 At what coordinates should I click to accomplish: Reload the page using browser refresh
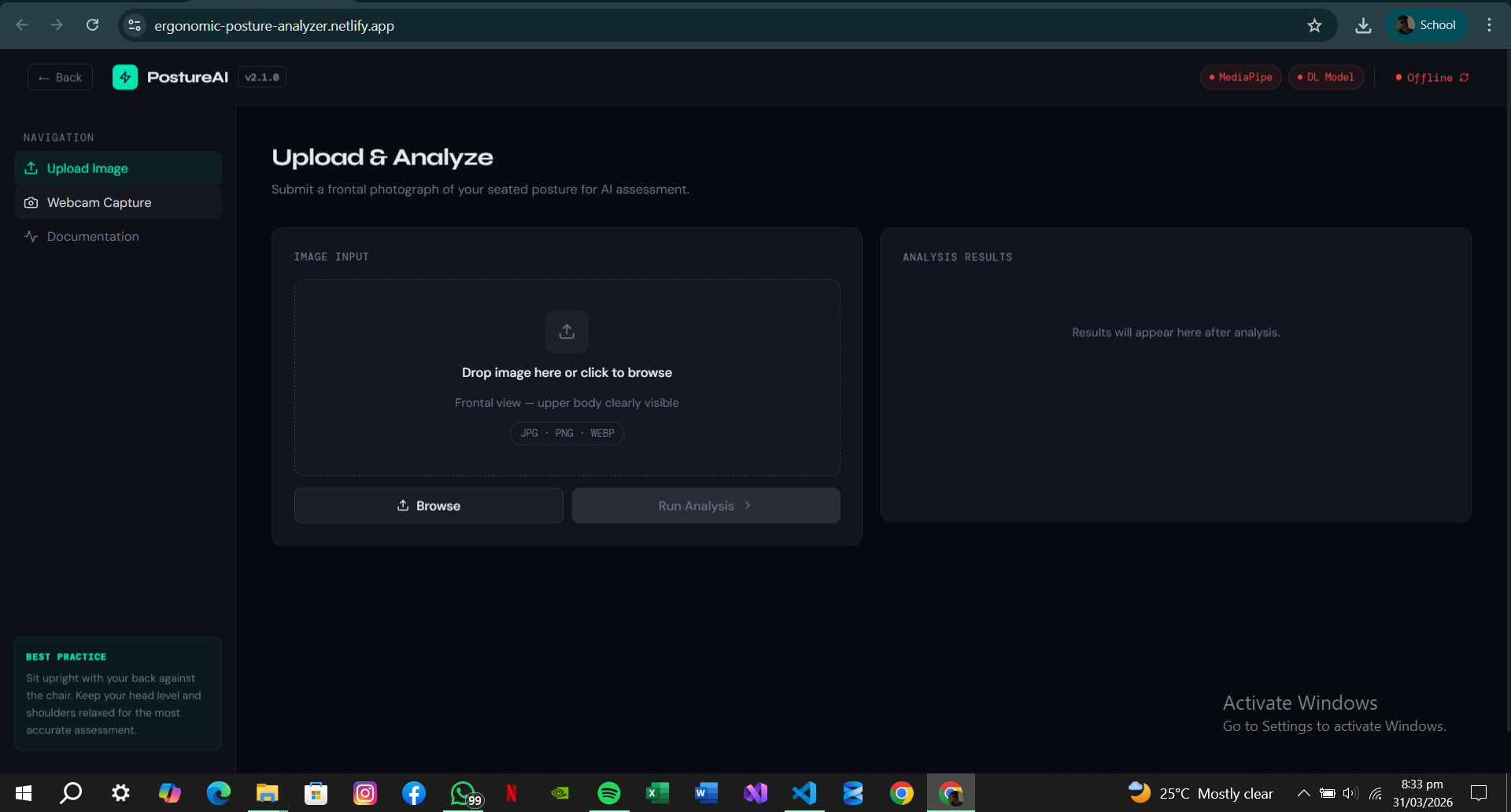coord(92,25)
